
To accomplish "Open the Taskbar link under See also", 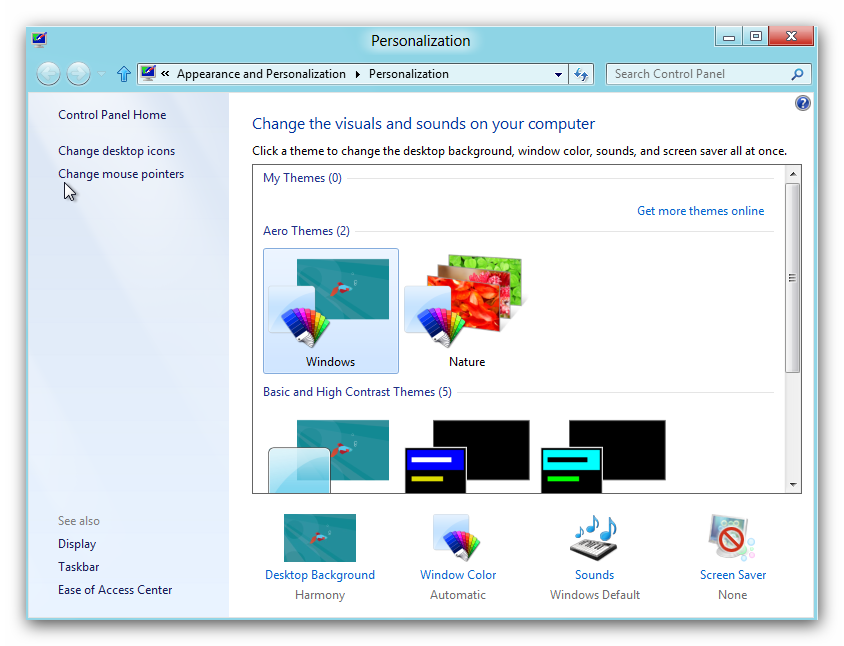I will click(79, 567).
